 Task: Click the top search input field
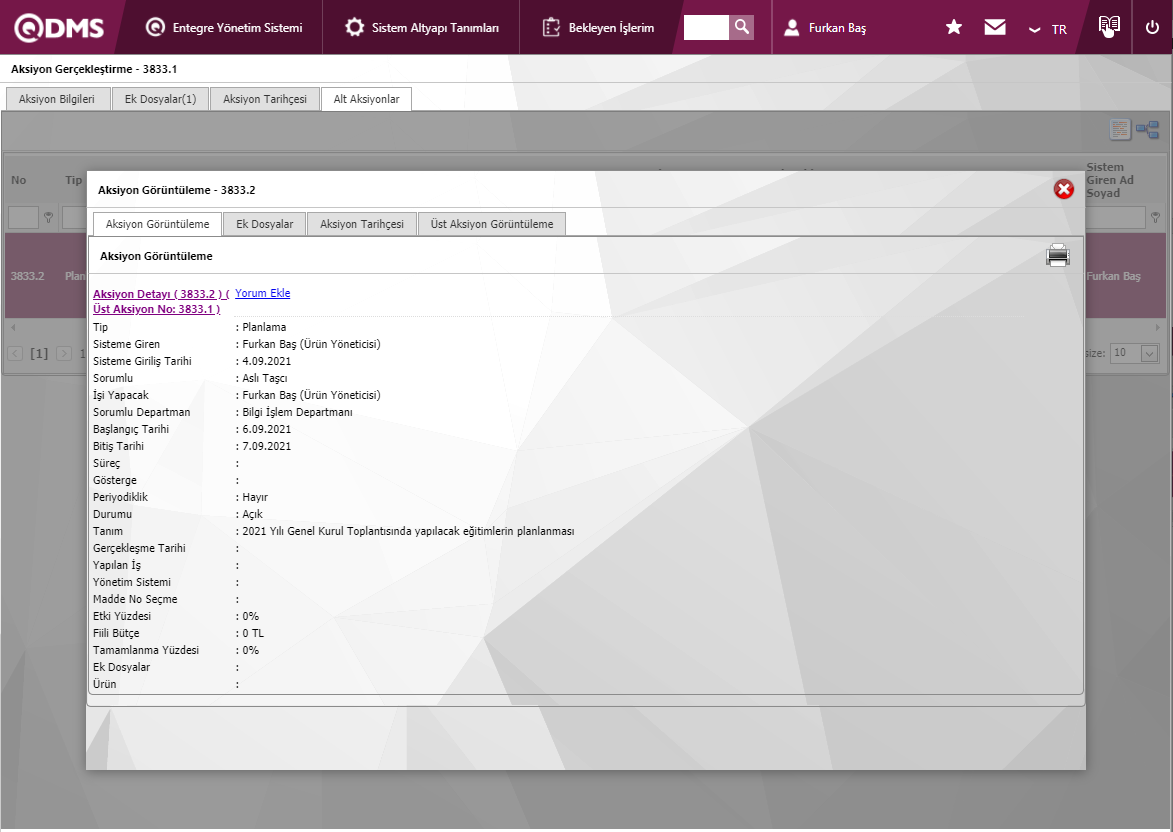(x=706, y=27)
